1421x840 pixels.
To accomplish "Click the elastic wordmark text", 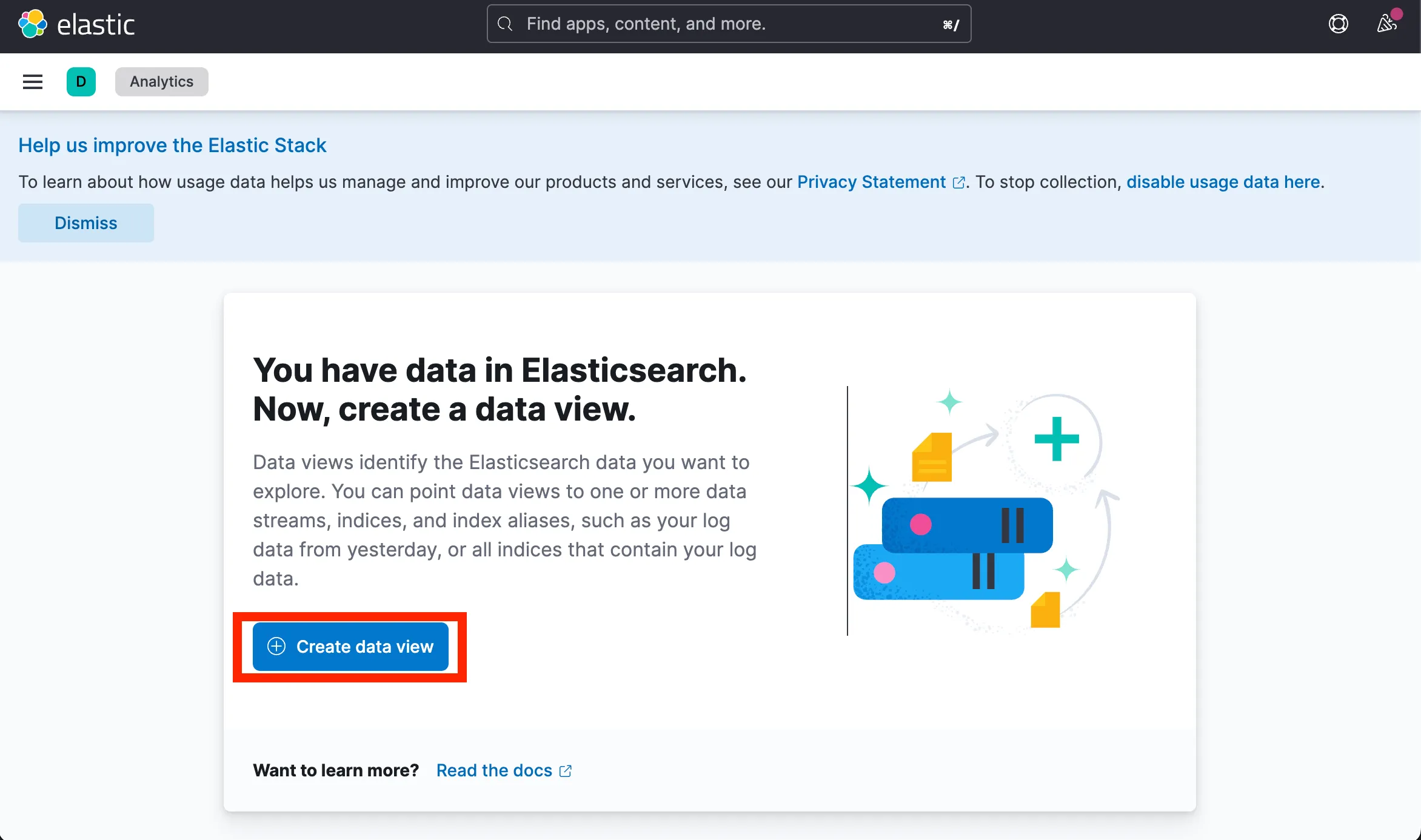I will pyautogui.click(x=96, y=25).
